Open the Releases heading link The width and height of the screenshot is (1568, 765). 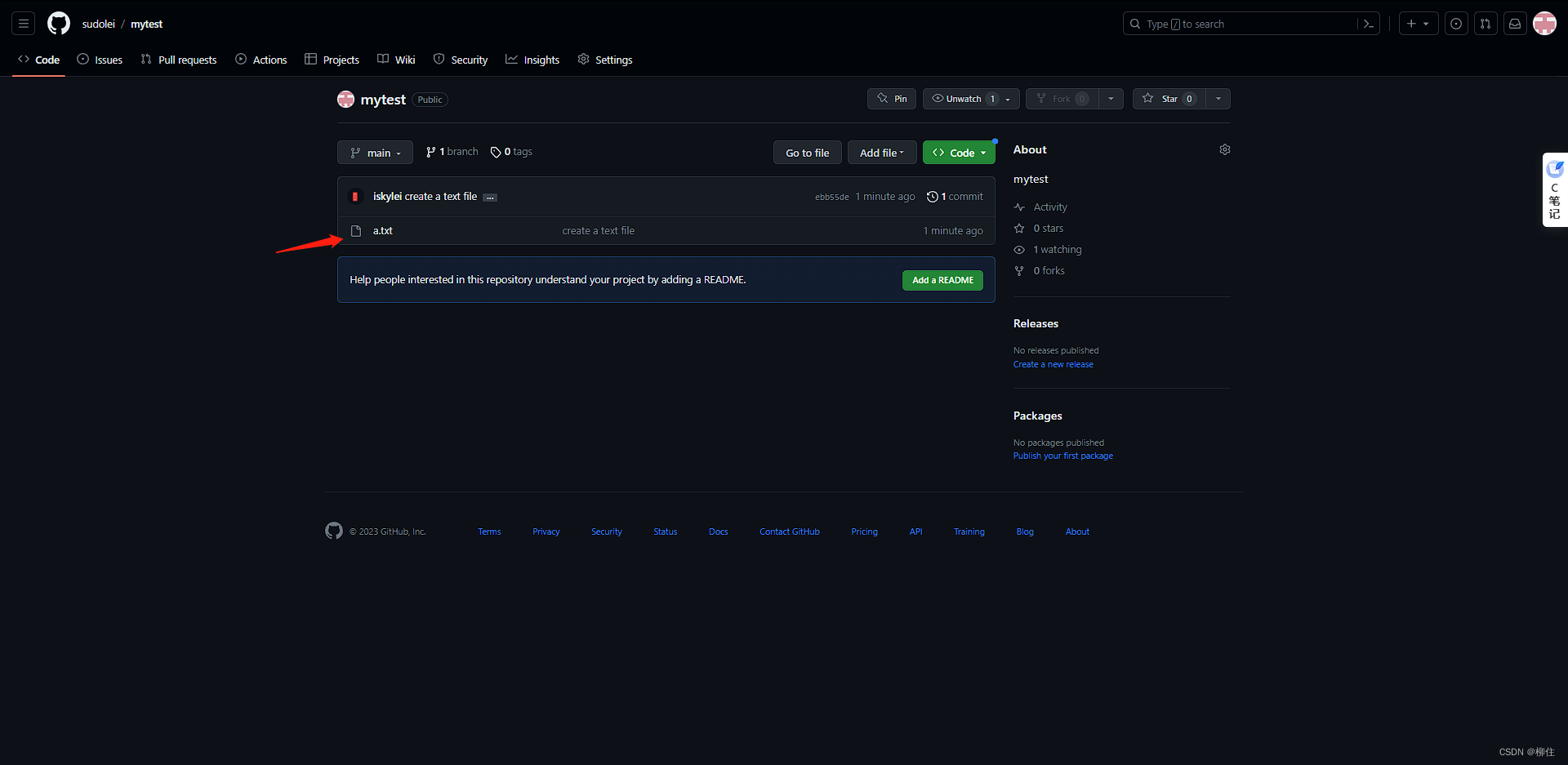coord(1036,324)
